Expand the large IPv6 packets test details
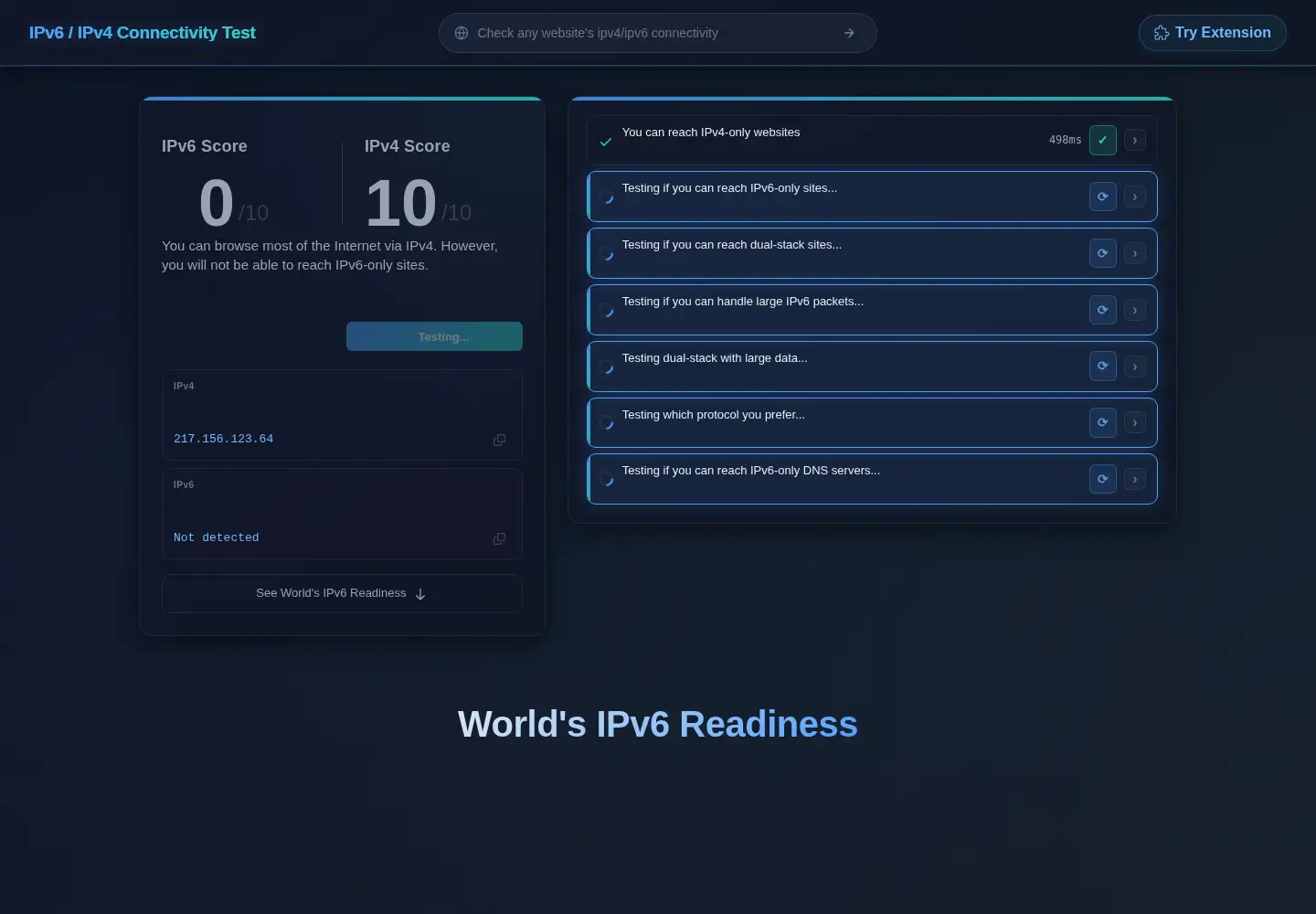 (x=1135, y=310)
